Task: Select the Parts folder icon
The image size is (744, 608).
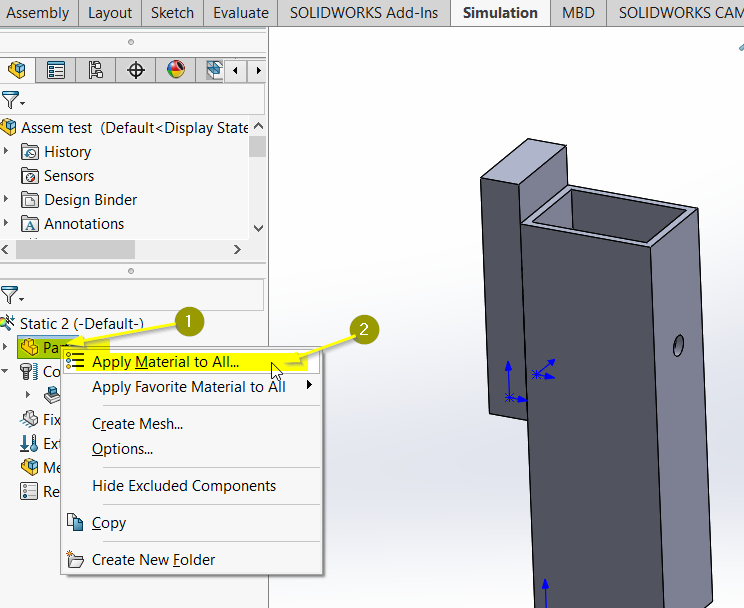Action: (x=29, y=347)
